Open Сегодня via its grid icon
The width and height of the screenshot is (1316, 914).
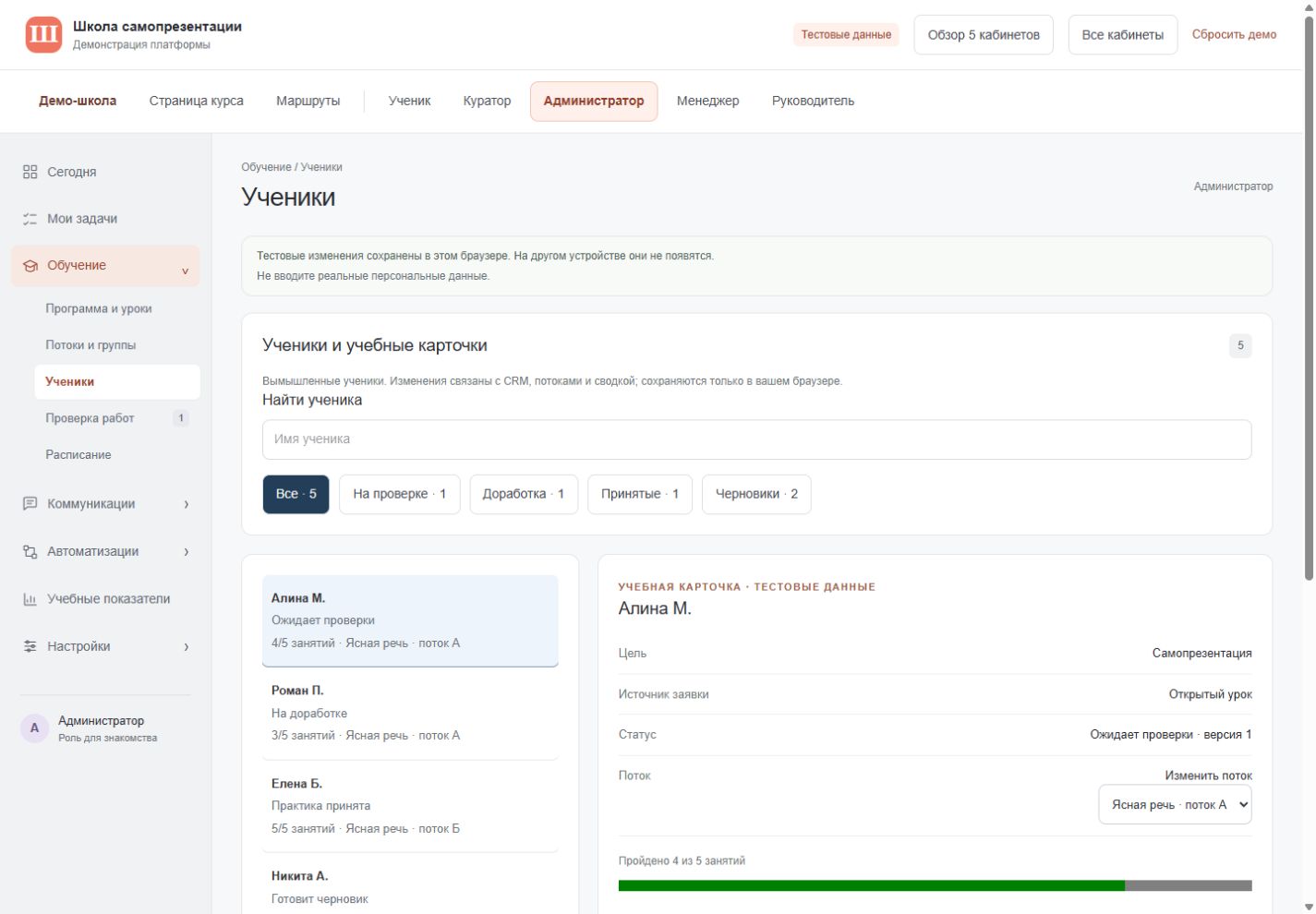pos(30,172)
